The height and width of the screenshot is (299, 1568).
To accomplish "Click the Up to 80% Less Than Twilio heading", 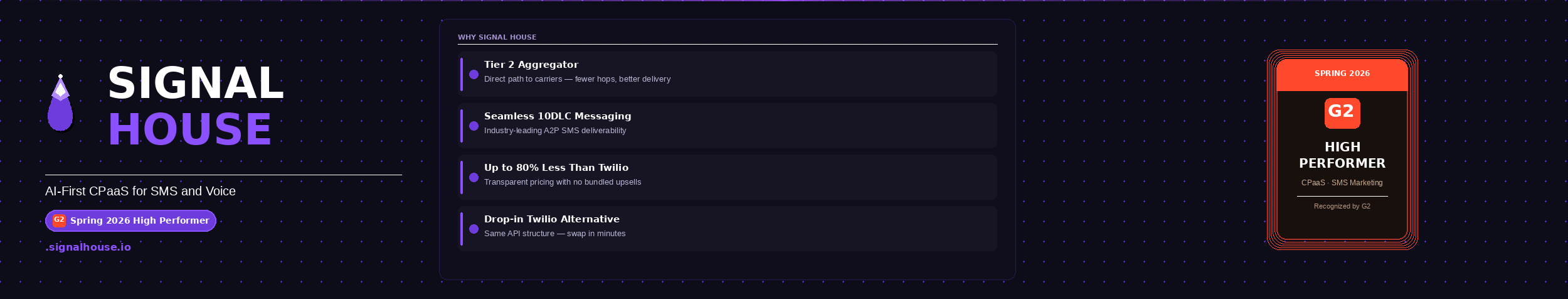I will (556, 168).
